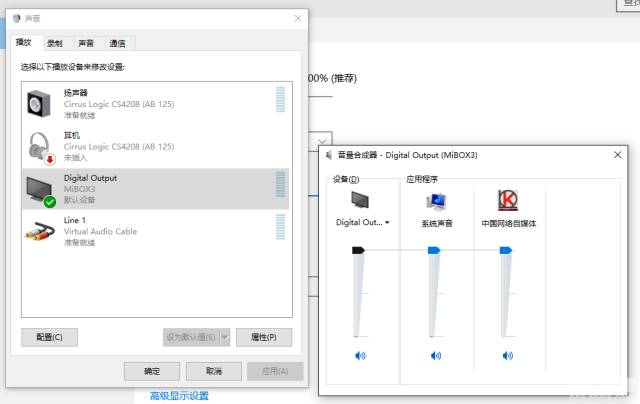Click the level meter beside Line 1

tap(280, 227)
